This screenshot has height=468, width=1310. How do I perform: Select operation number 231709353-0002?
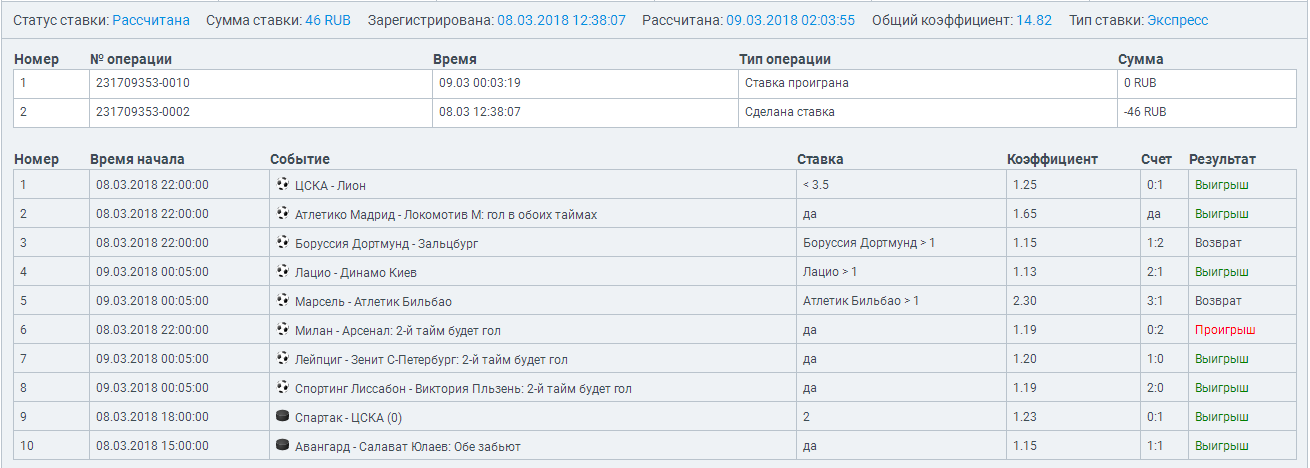pos(143,112)
